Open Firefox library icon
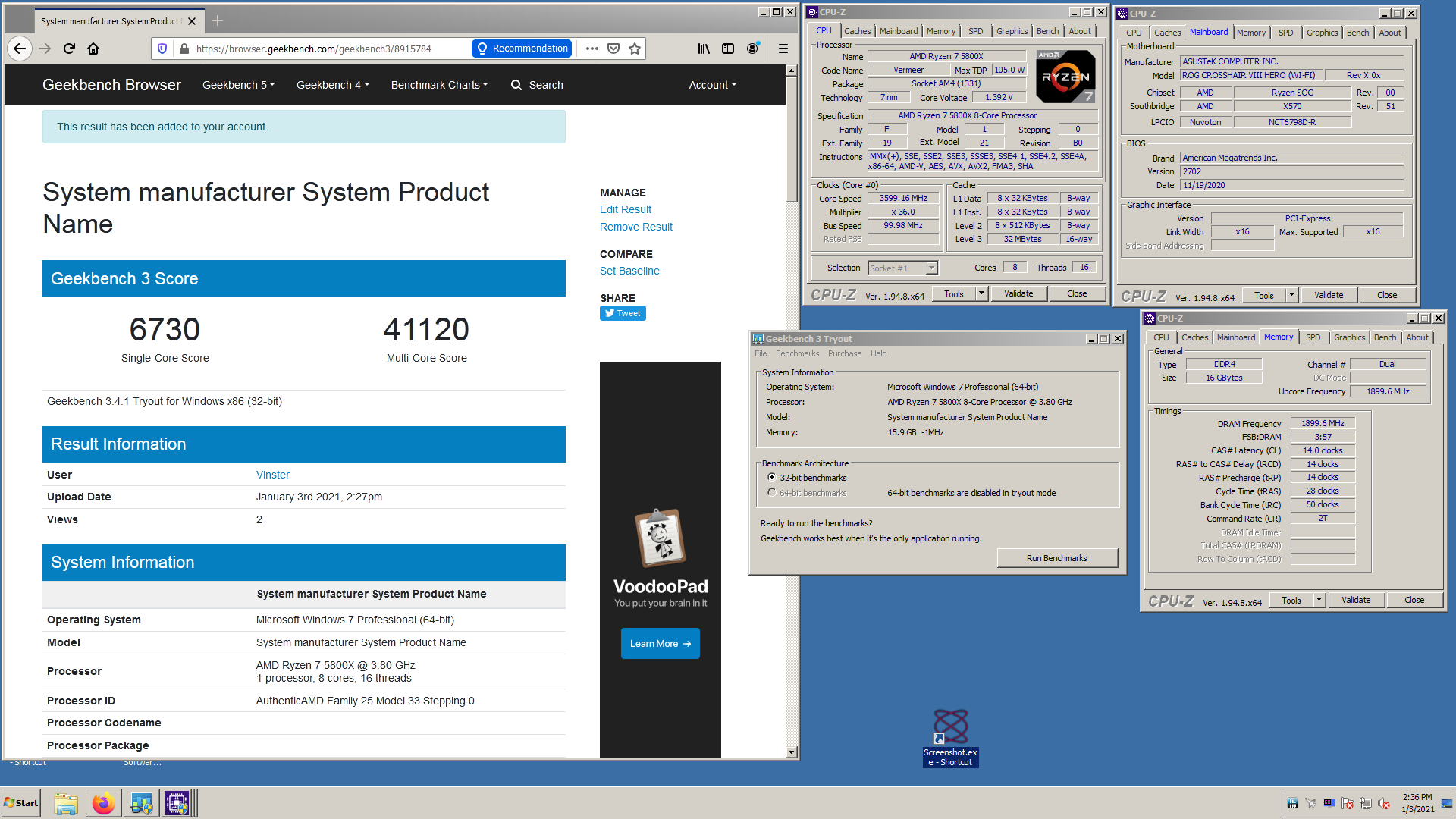Screen dimensions: 1456x819 pos(704,49)
